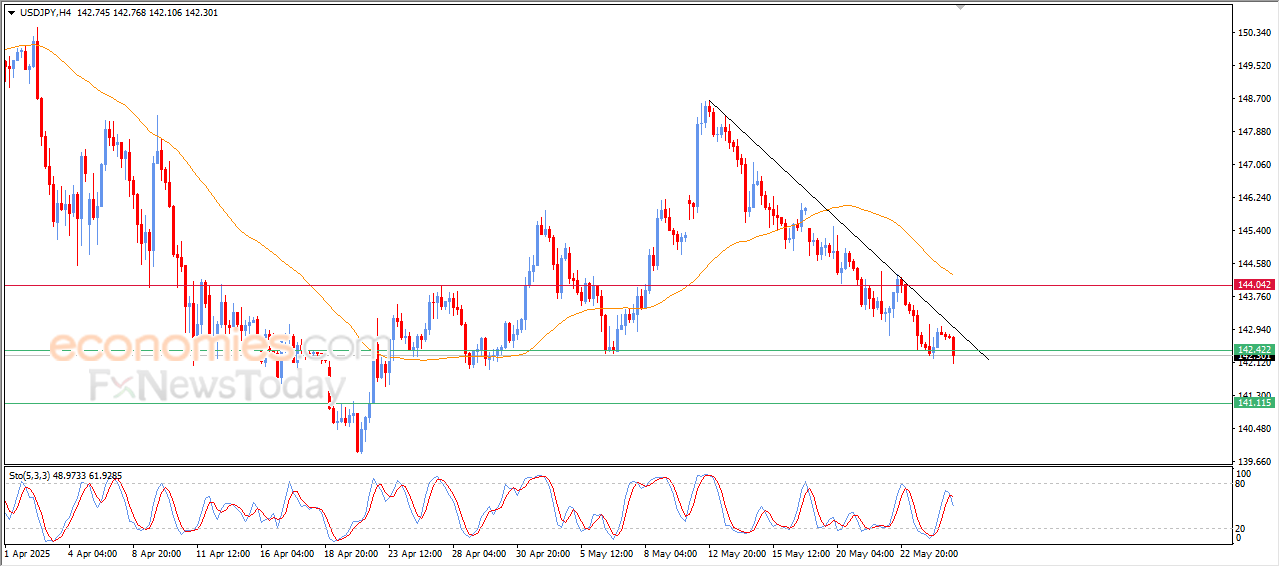Click the 143.760 price axis label
1280x567 pixels.
point(1256,297)
